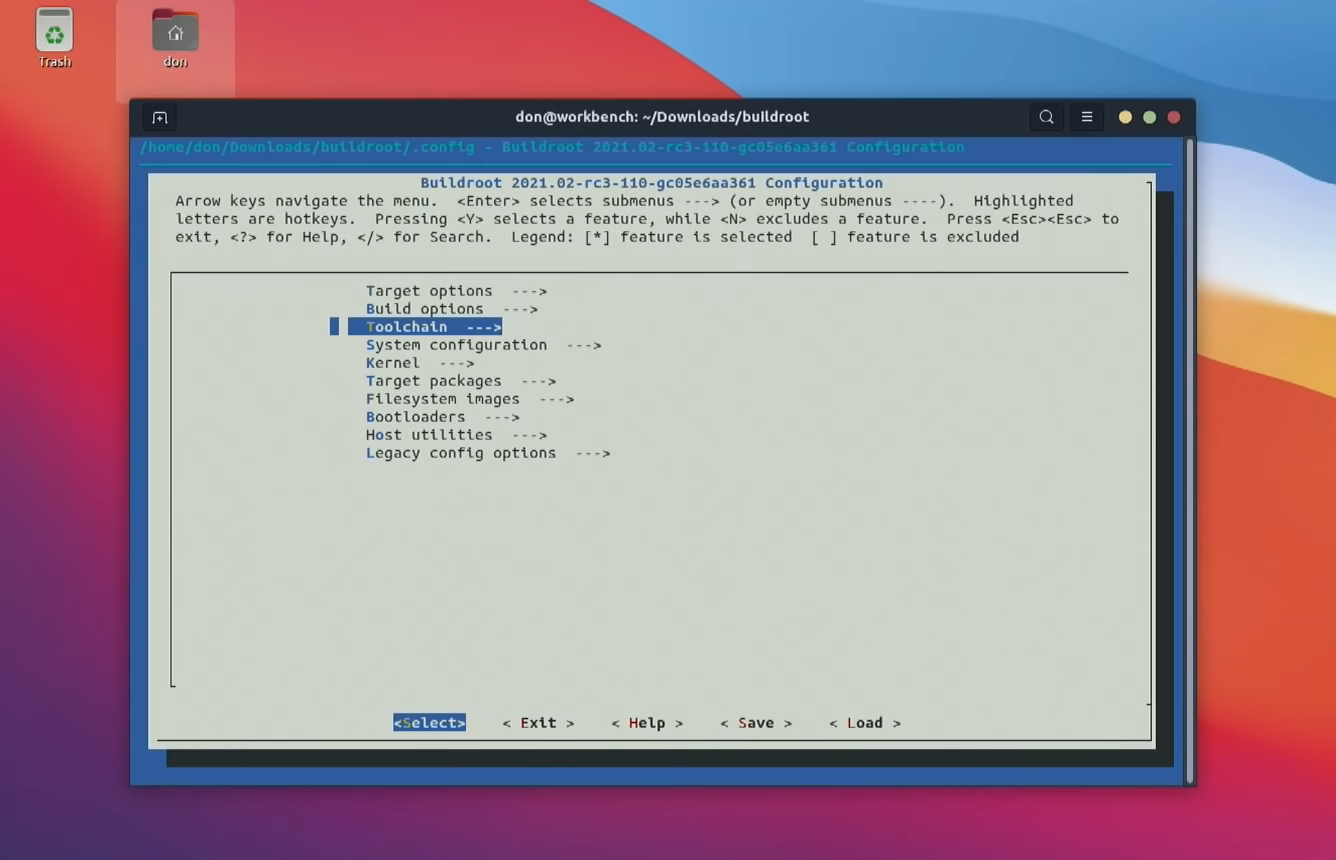The image size is (1336, 860).
Task: Open the Bootloaders submenu
Action: (x=414, y=416)
